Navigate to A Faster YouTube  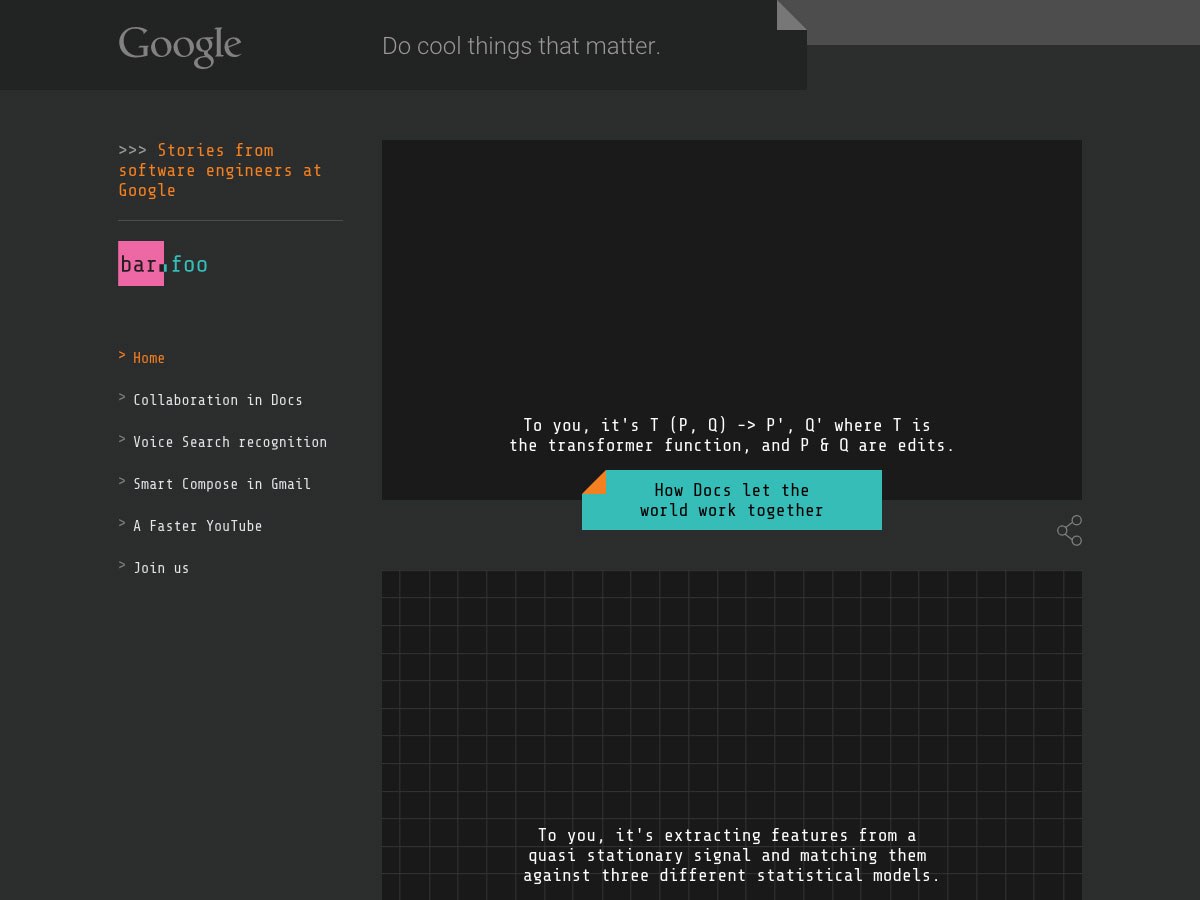tap(198, 526)
